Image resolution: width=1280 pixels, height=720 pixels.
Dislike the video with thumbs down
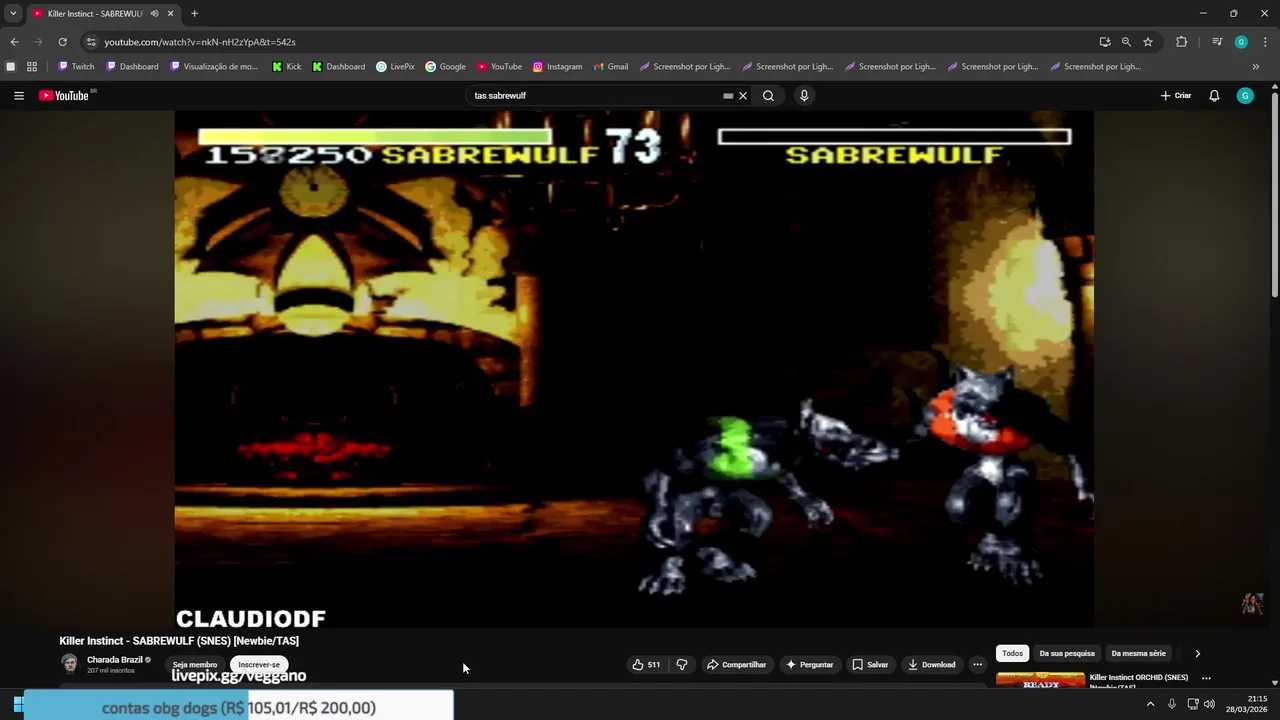[682, 665]
